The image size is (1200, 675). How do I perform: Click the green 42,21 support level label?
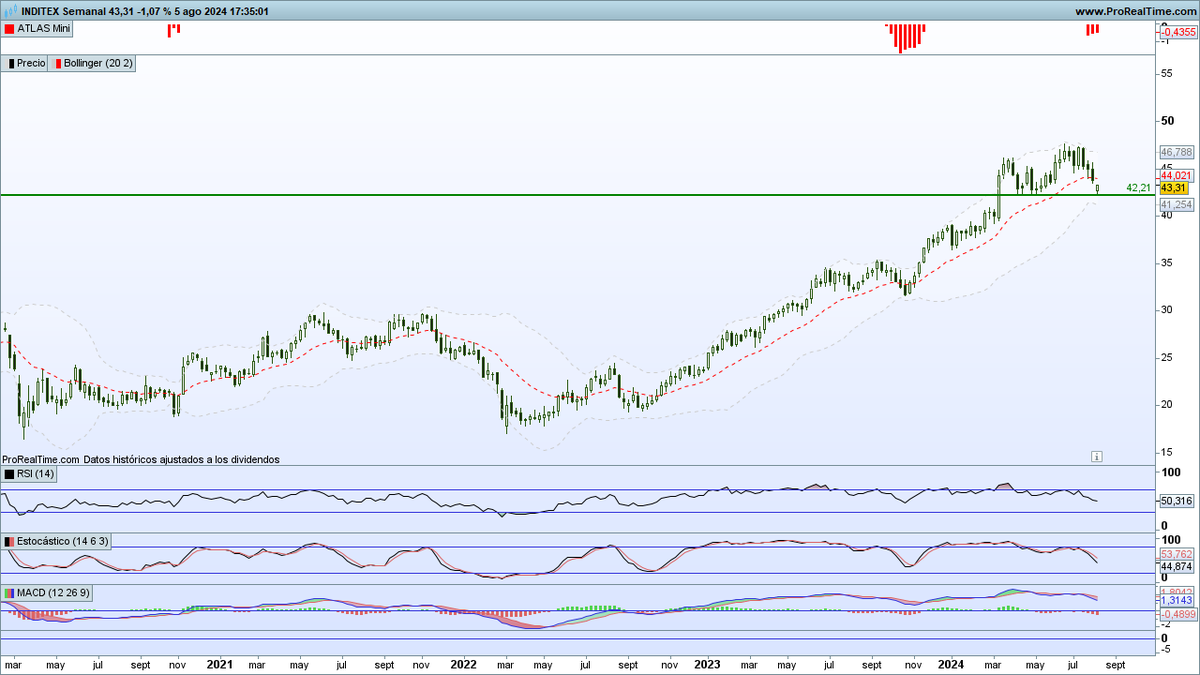(x=1139, y=187)
